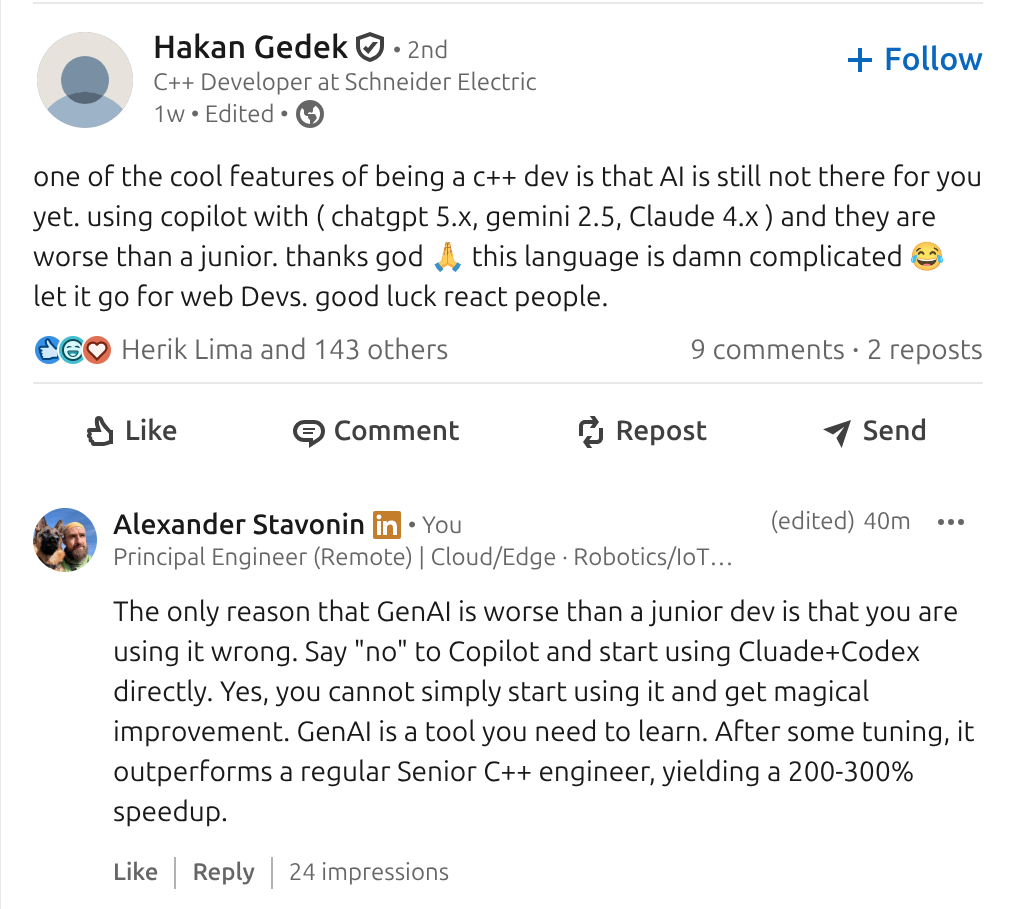
Task: View the 2 reposts list
Action: [x=925, y=350]
